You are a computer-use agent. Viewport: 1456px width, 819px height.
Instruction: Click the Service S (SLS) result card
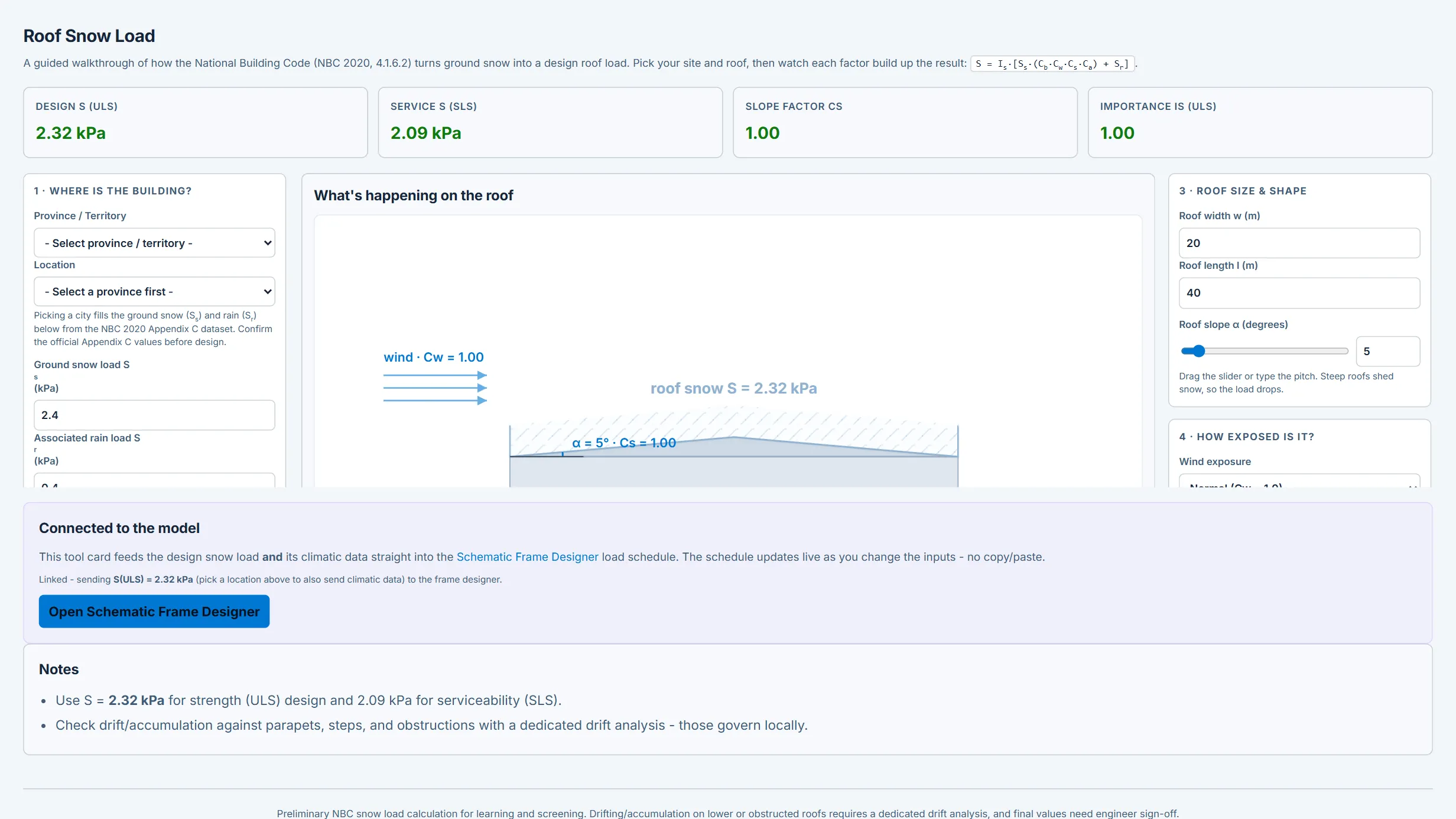coord(550,123)
